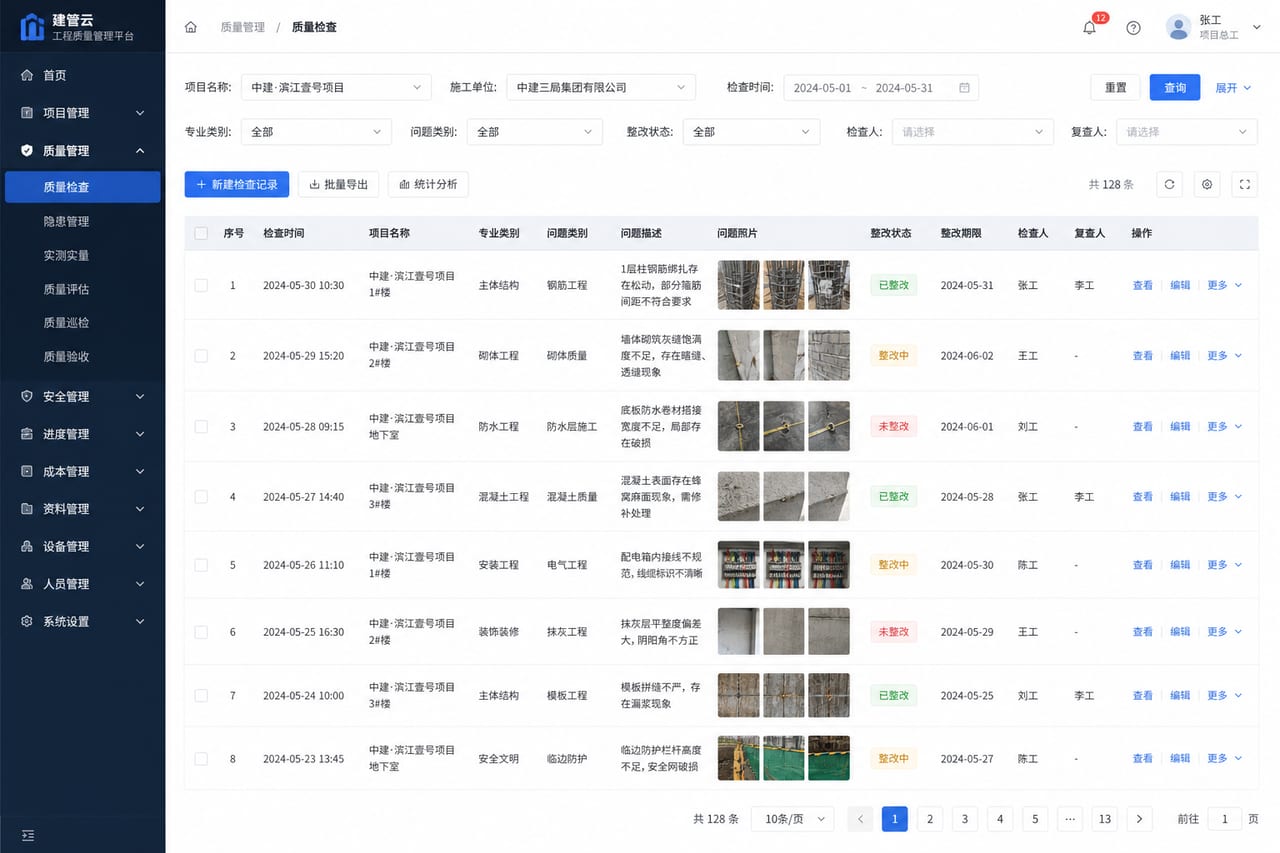Screen dimensions: 1280x853
Task: Click the 资料管理 sidebar icon
Action: pos(27,509)
